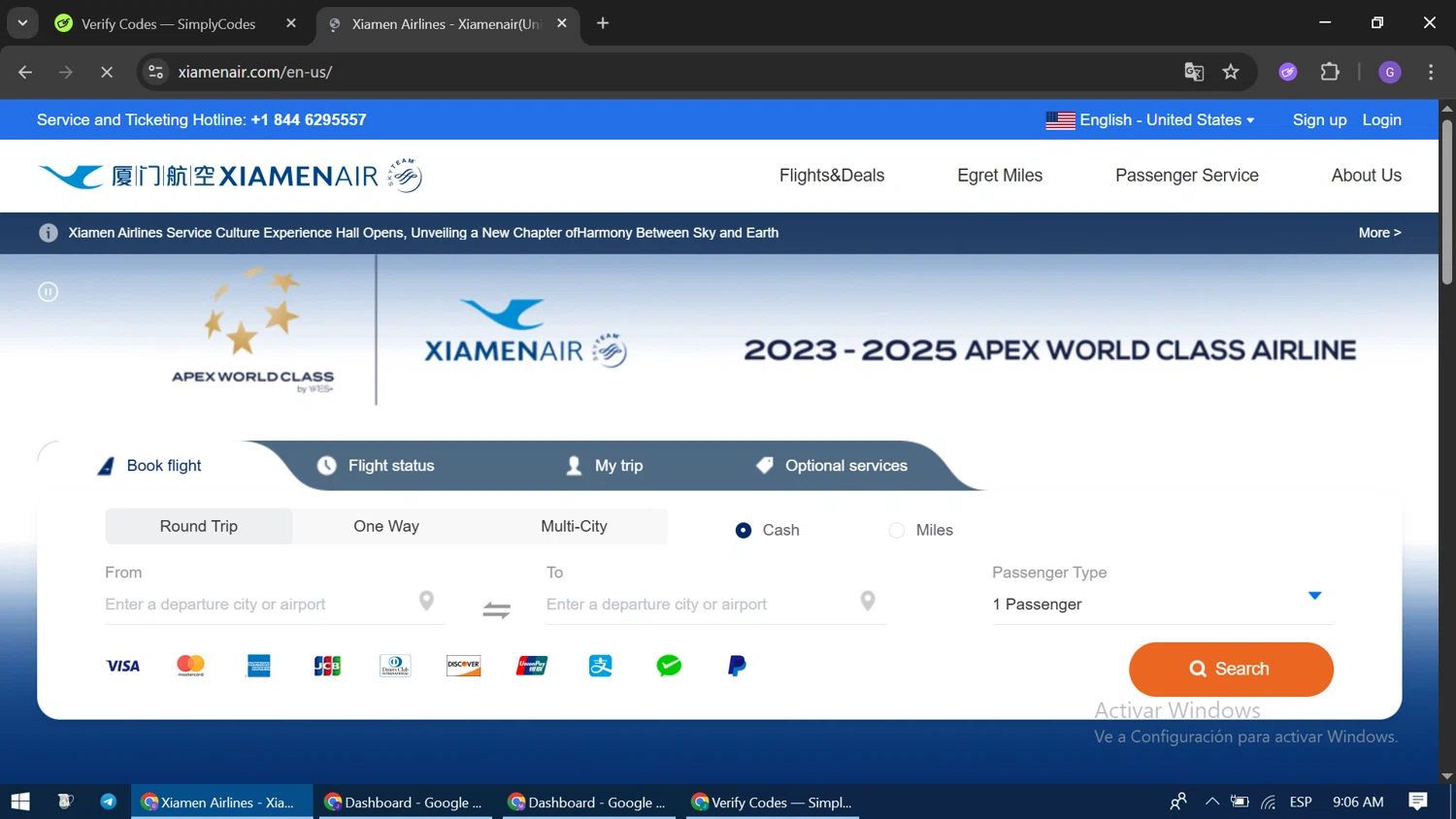Click the PayPal payment icon
The height and width of the screenshot is (819, 1456).
(737, 666)
